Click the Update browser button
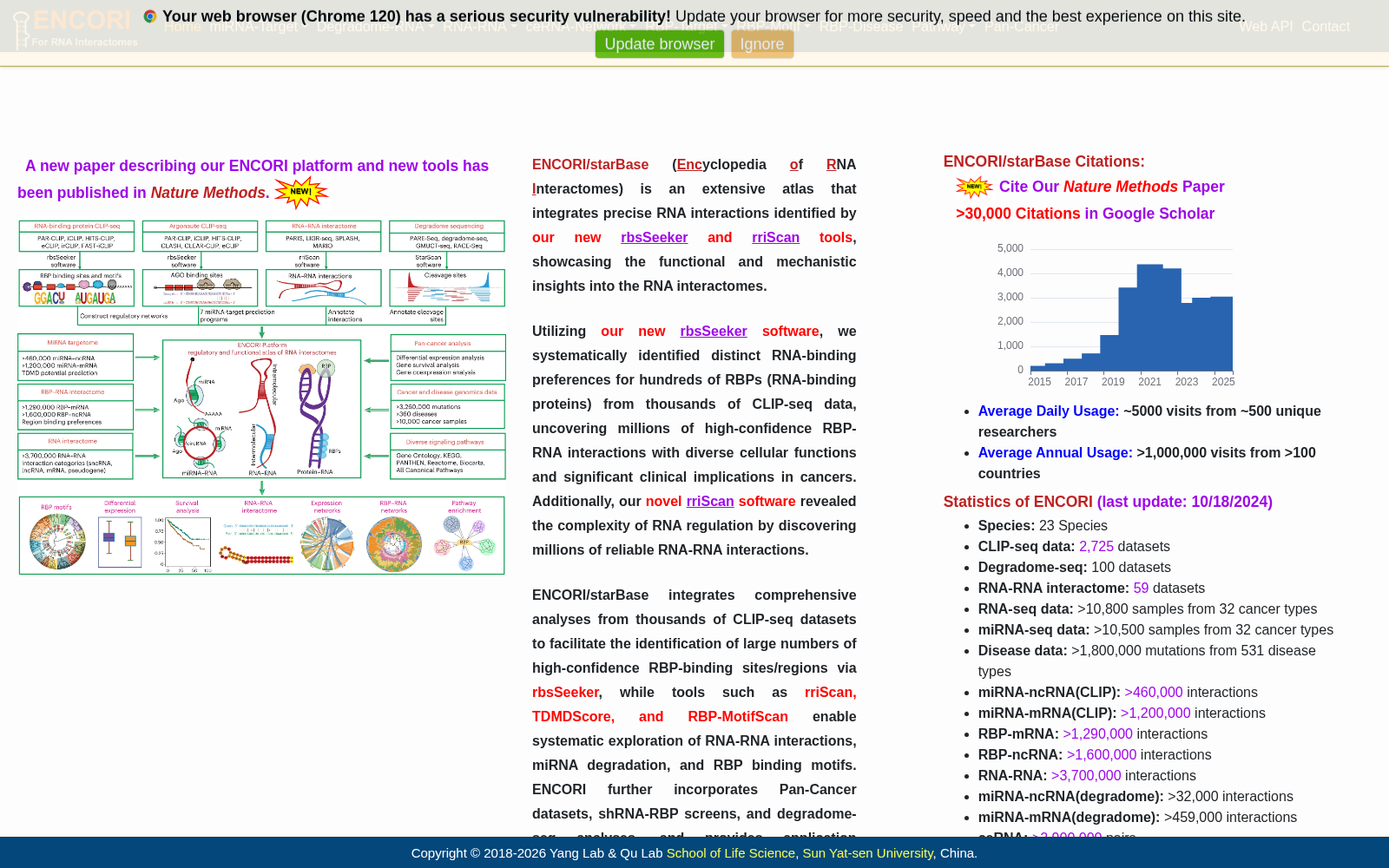Image resolution: width=1389 pixels, height=868 pixels. pyautogui.click(x=660, y=44)
